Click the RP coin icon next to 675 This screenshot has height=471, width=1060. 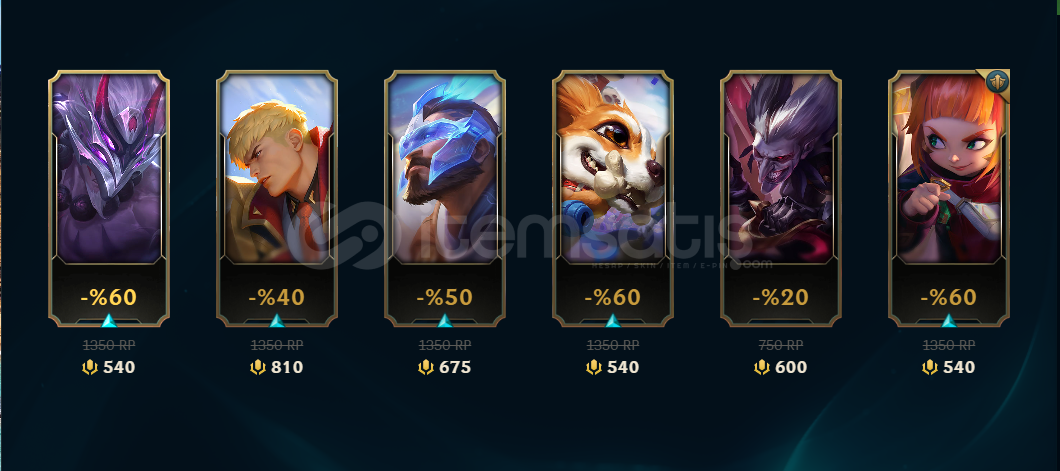425,368
